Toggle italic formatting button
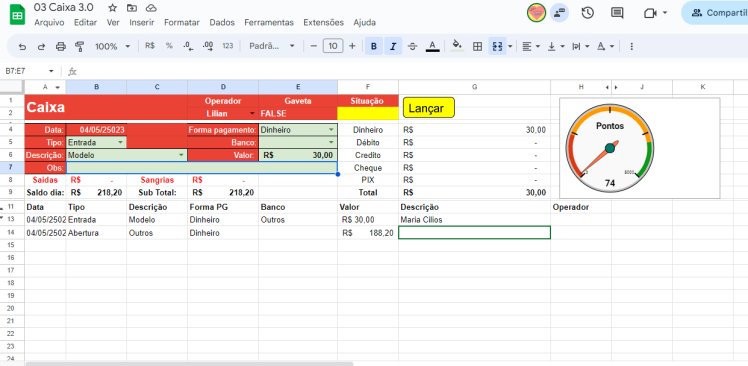748x366 pixels. pos(393,46)
